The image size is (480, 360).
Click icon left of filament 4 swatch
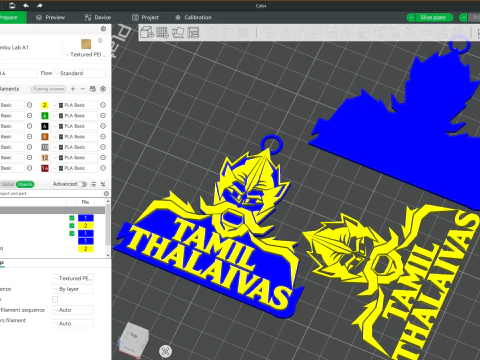tap(30, 116)
